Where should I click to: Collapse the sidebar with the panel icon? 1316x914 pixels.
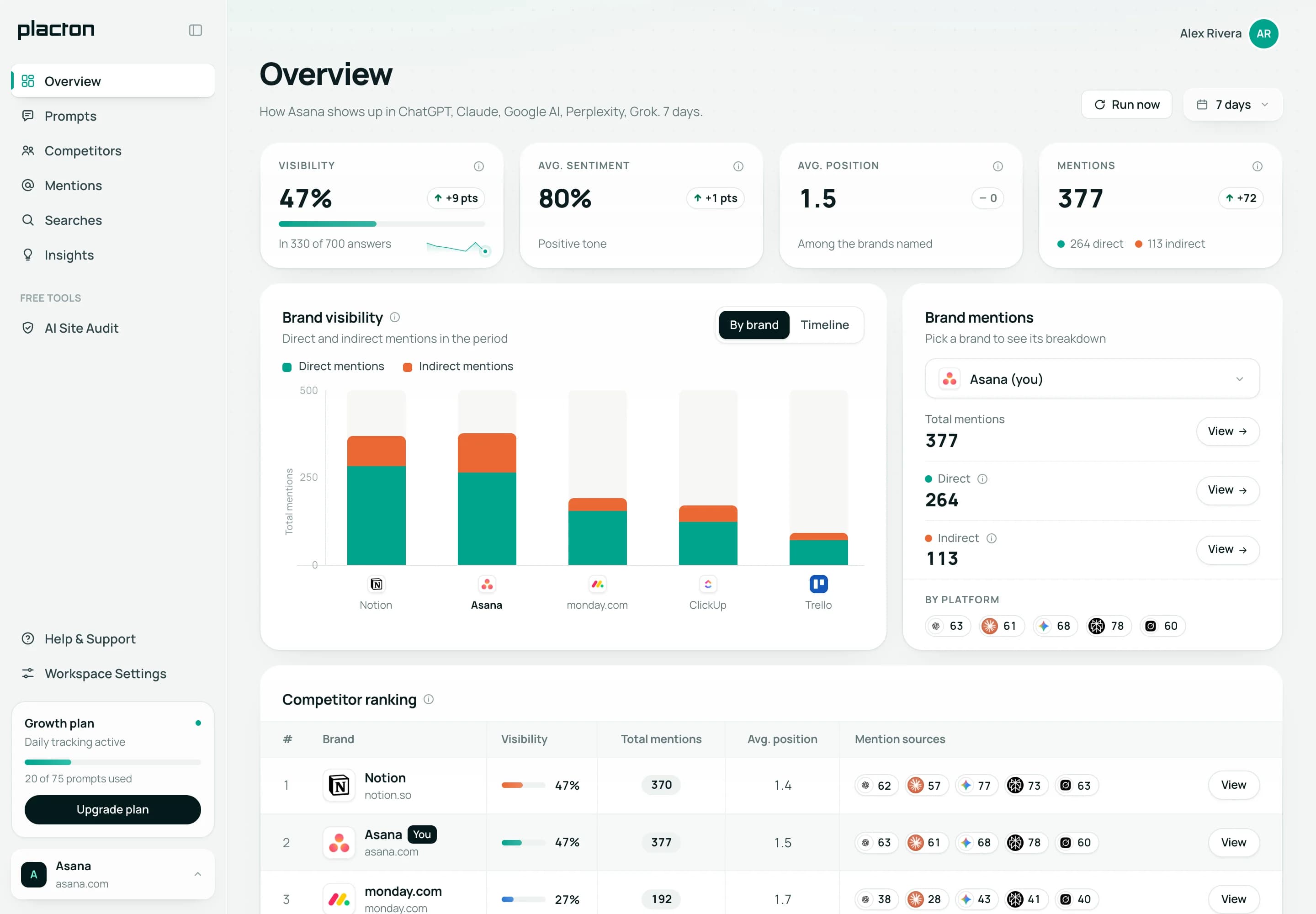[x=195, y=30]
